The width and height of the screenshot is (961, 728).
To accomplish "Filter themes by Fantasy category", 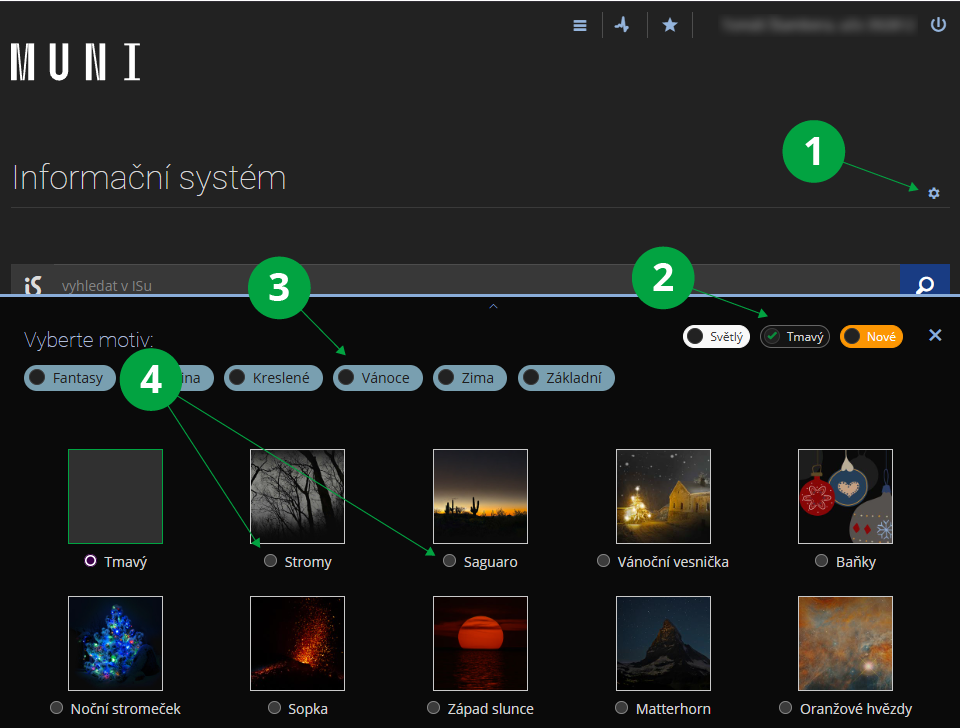I will pos(69,378).
